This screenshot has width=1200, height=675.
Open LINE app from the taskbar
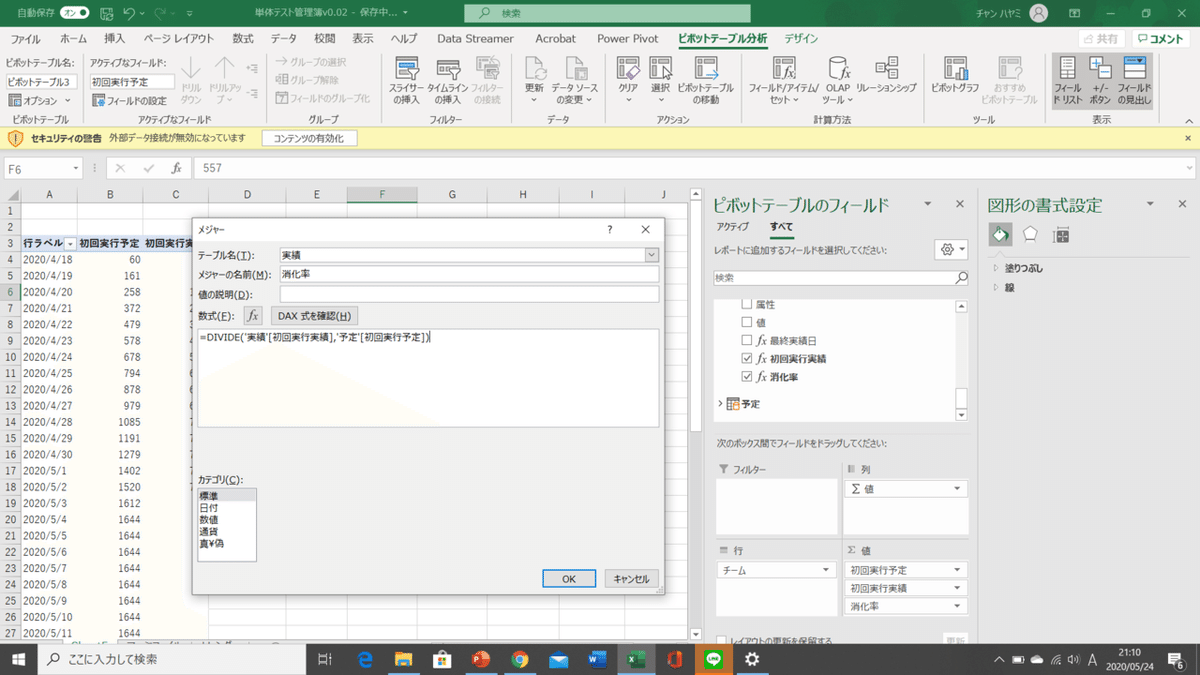pyautogui.click(x=713, y=659)
